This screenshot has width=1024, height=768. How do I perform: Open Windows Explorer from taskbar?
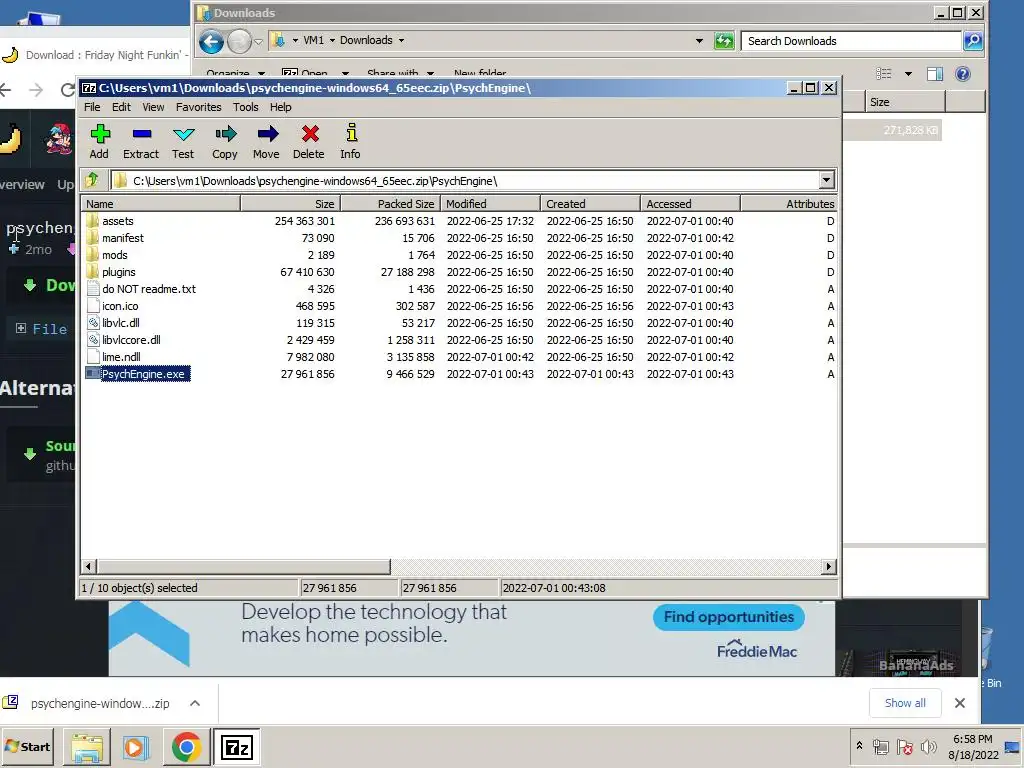click(x=87, y=747)
